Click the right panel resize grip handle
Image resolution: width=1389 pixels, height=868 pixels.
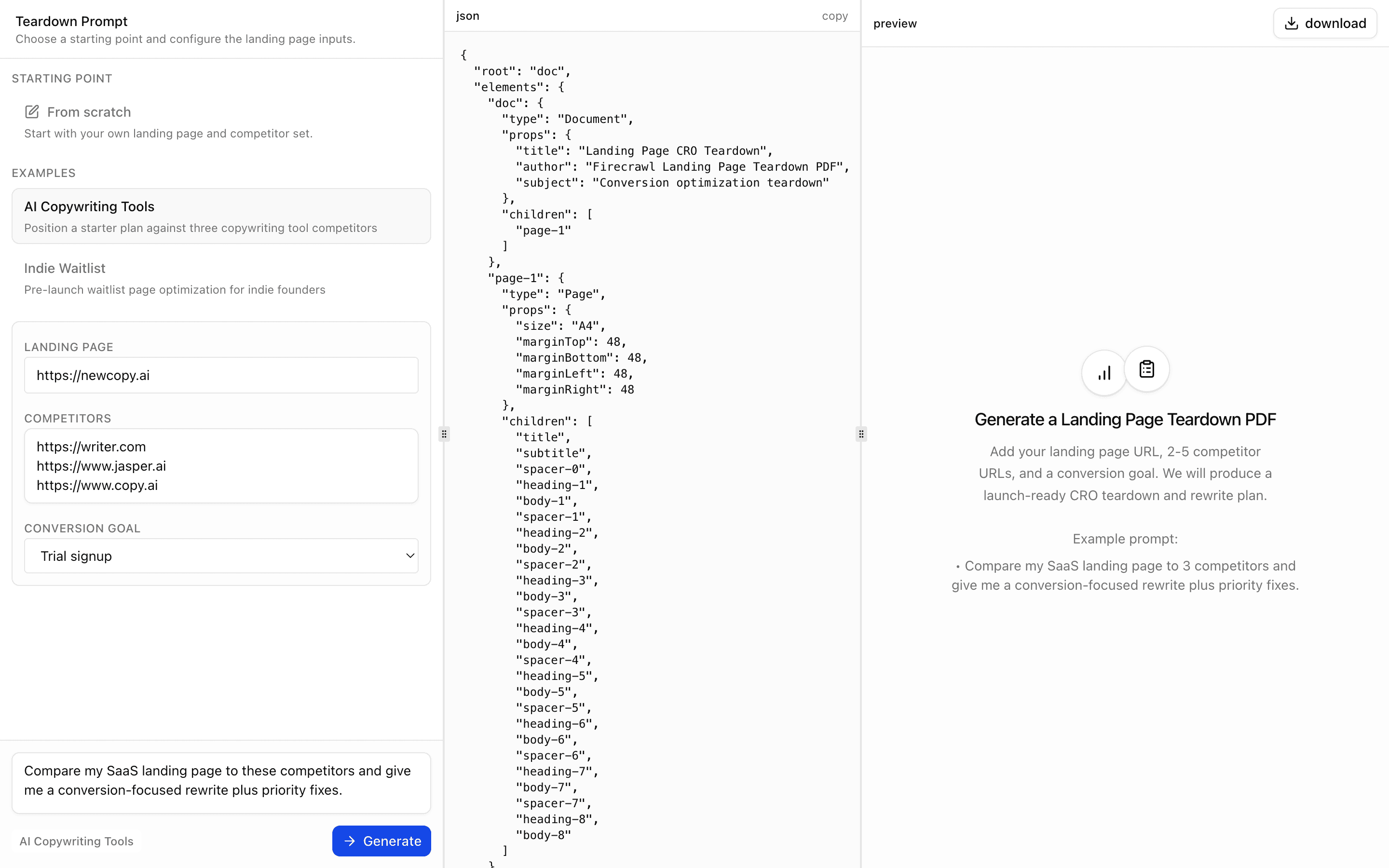pos(860,434)
